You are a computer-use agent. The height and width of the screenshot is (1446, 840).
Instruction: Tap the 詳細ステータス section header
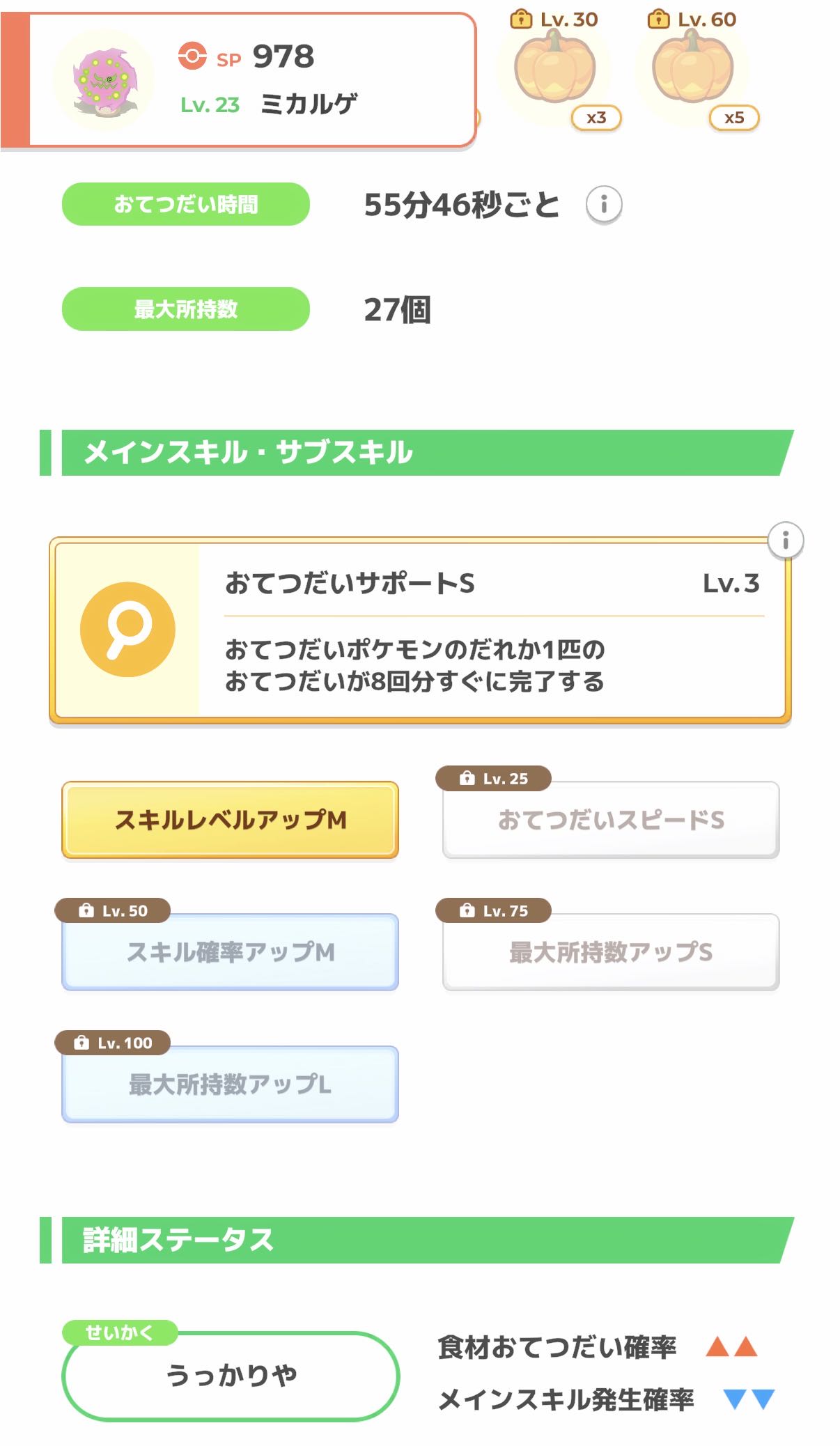[x=418, y=1240]
